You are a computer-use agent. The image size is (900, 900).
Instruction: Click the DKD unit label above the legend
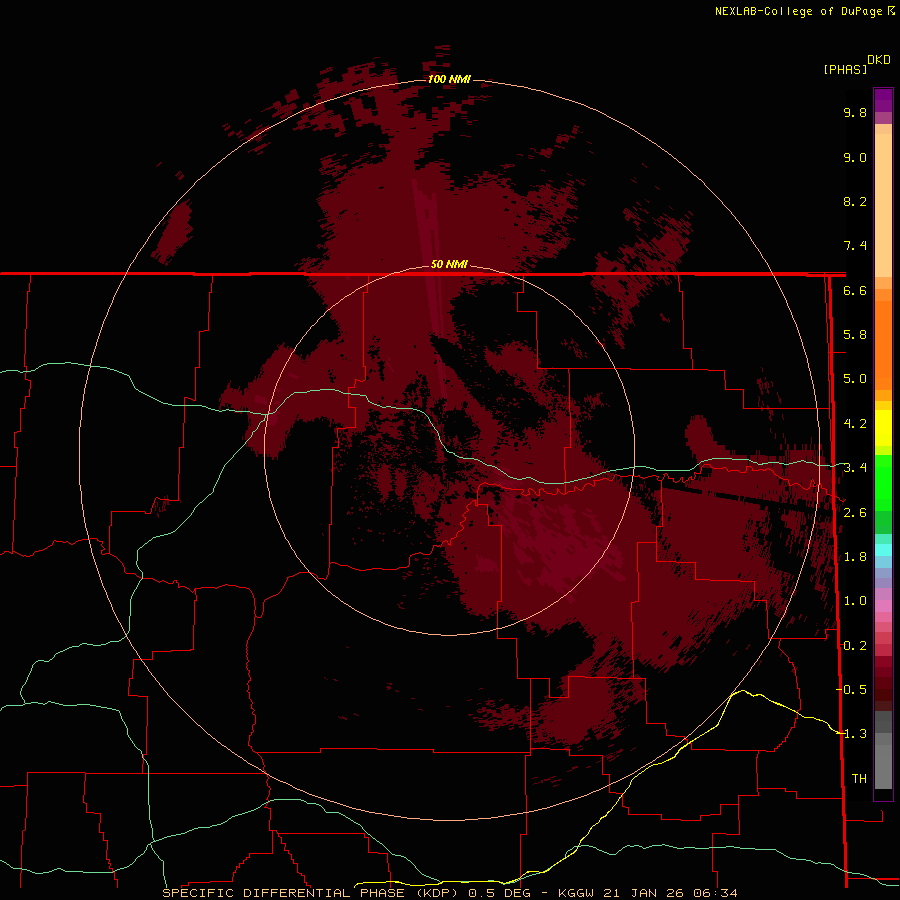(879, 60)
